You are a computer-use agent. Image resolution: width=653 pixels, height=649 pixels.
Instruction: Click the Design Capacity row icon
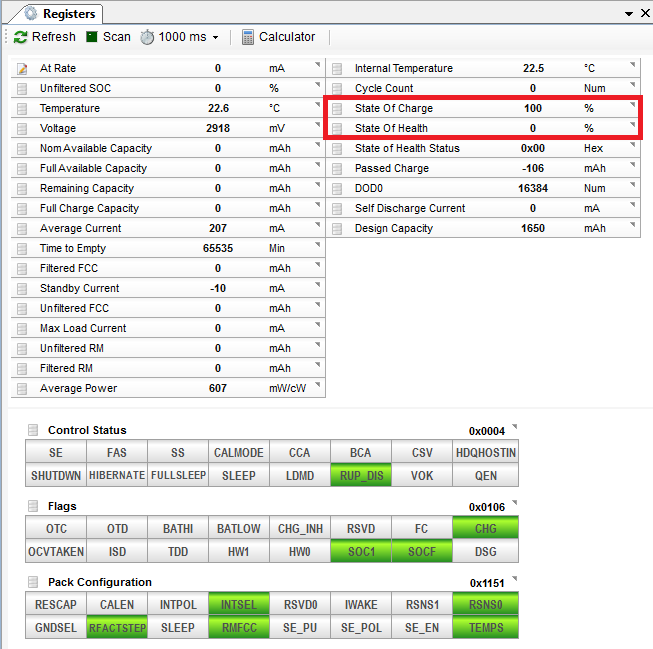click(x=337, y=228)
